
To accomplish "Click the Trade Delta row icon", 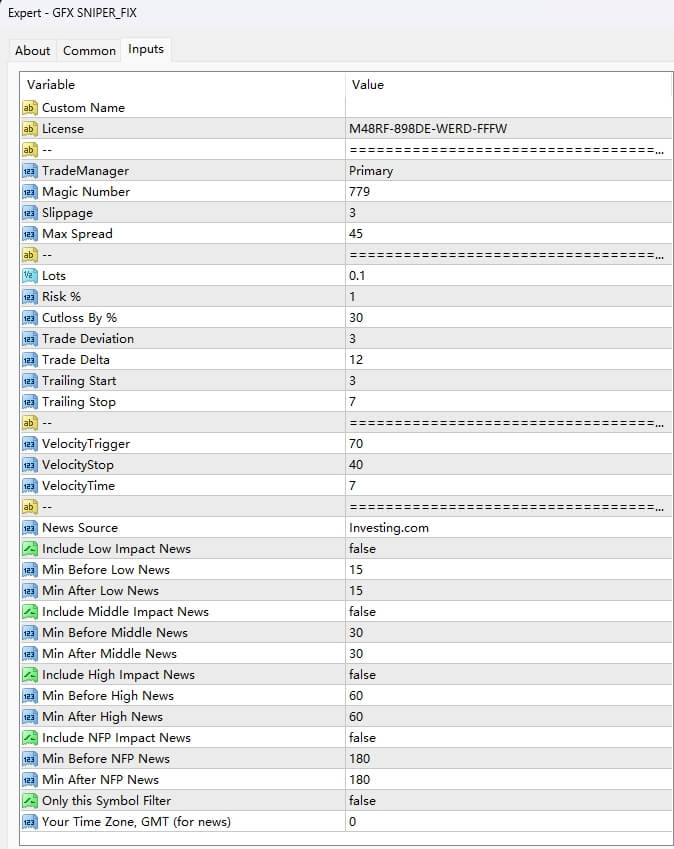I will tap(29, 360).
